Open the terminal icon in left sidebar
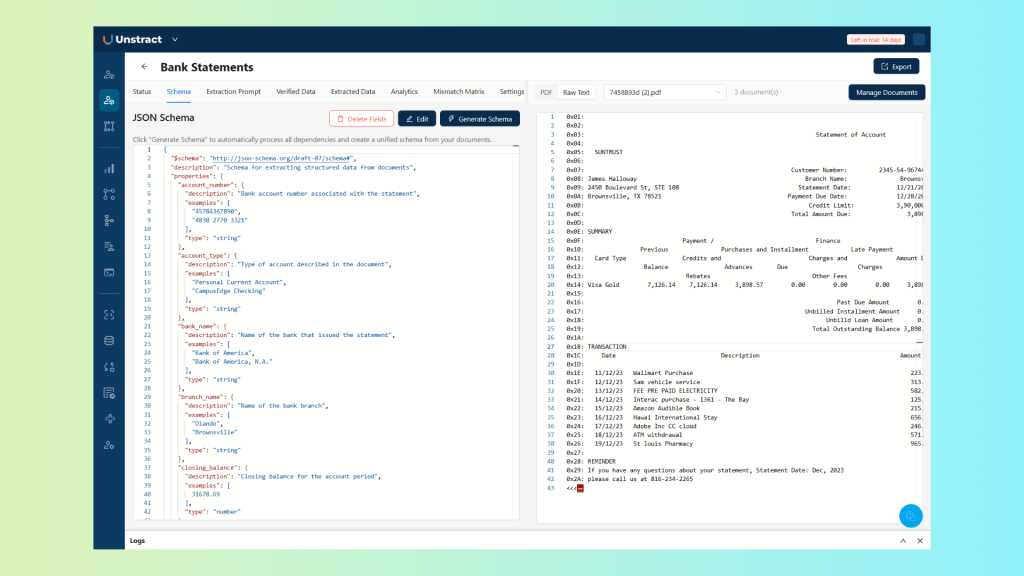Image resolution: width=1024 pixels, height=576 pixels. (x=108, y=272)
